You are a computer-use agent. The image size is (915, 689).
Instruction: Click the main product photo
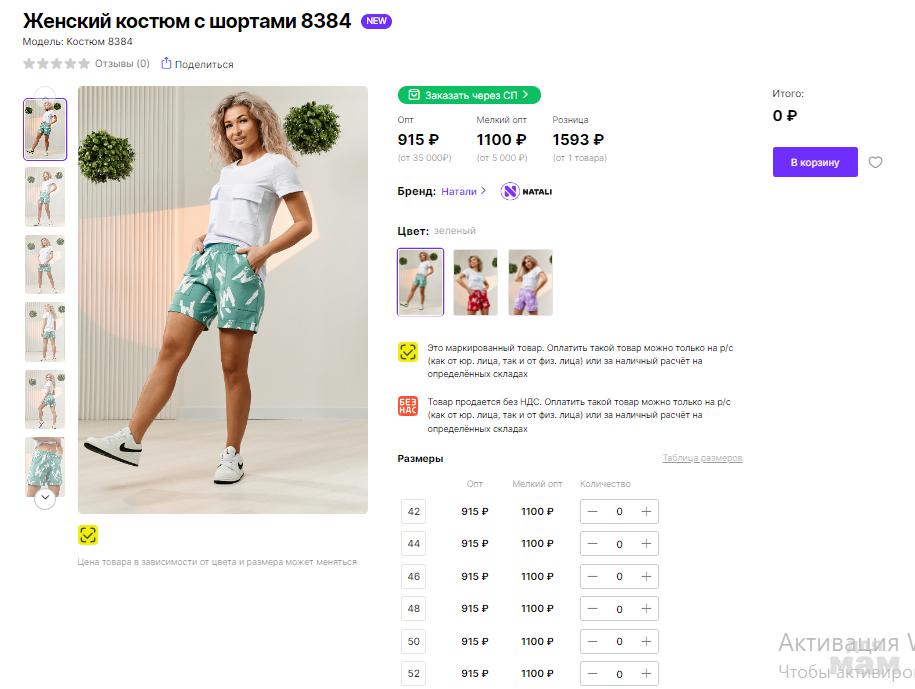click(x=223, y=300)
